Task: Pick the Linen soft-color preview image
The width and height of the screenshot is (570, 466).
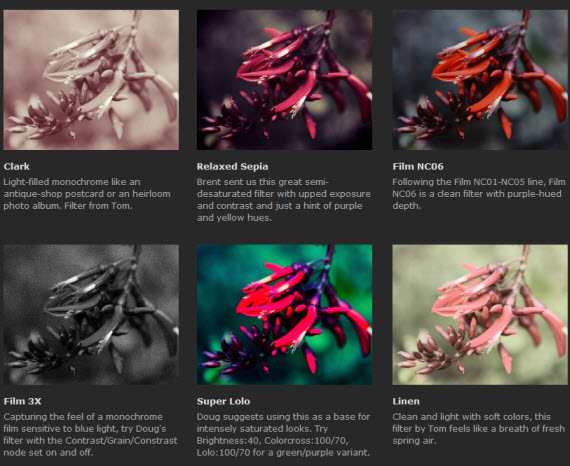Action: click(x=480, y=314)
